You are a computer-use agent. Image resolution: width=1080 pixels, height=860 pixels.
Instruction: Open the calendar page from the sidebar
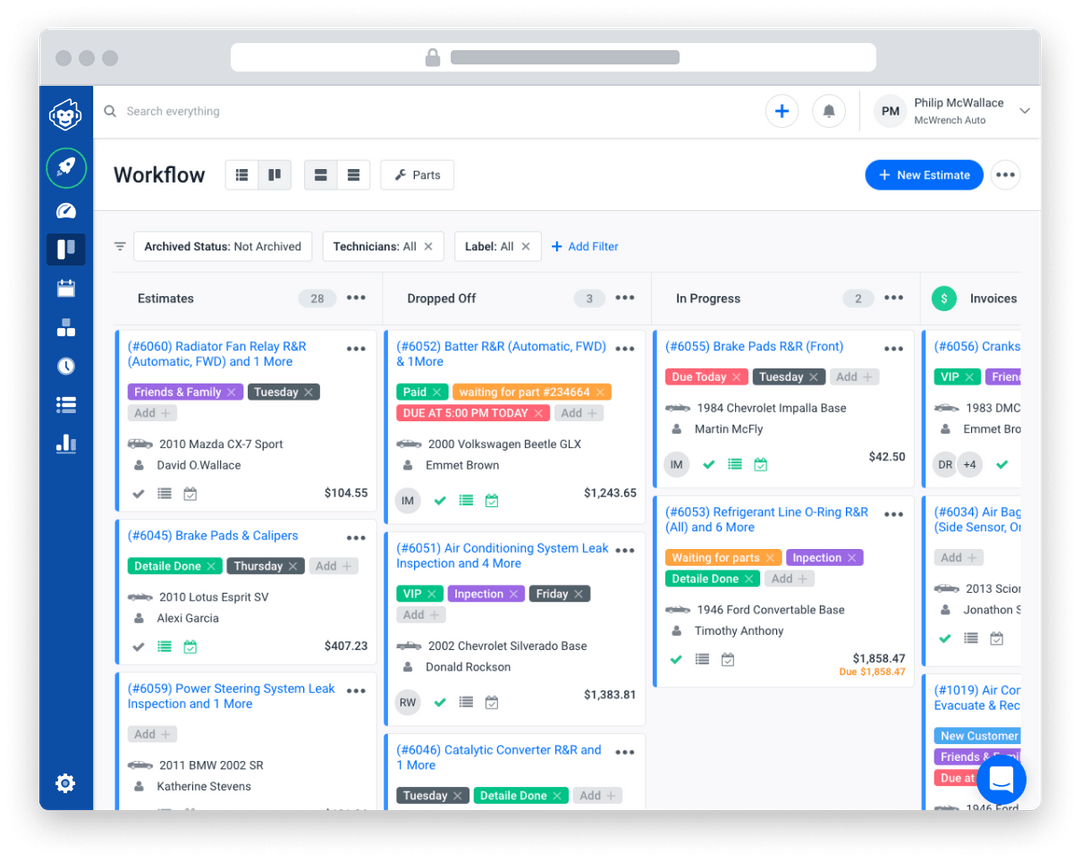point(65,287)
